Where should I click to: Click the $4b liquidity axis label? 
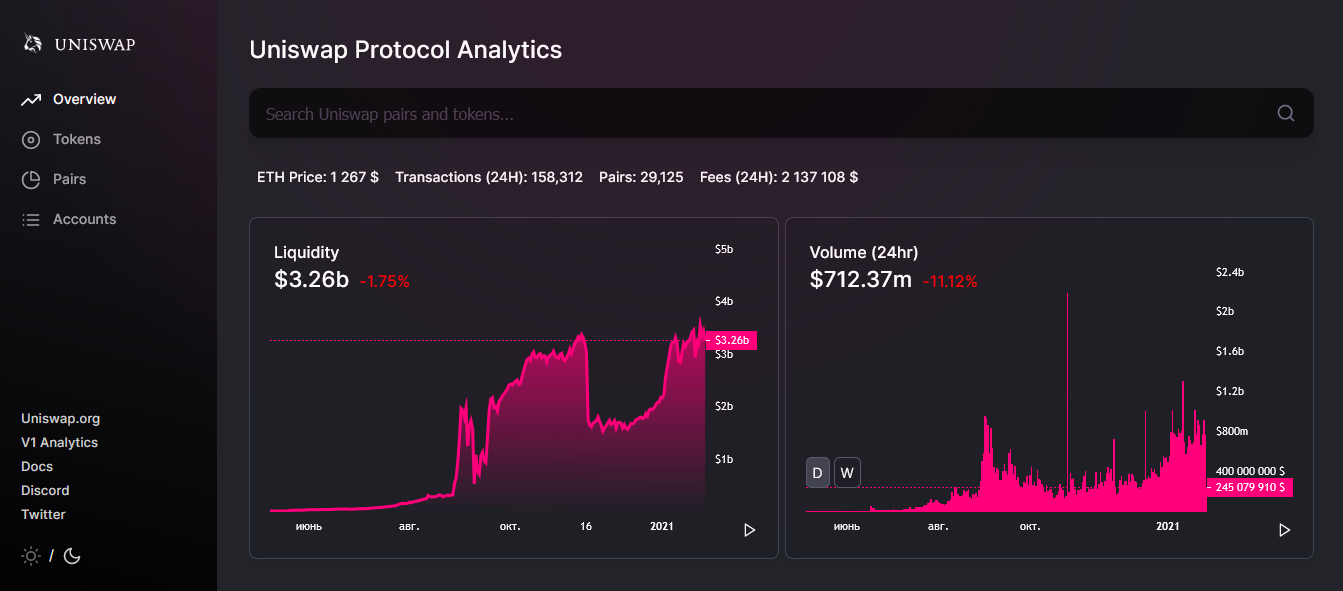point(724,302)
